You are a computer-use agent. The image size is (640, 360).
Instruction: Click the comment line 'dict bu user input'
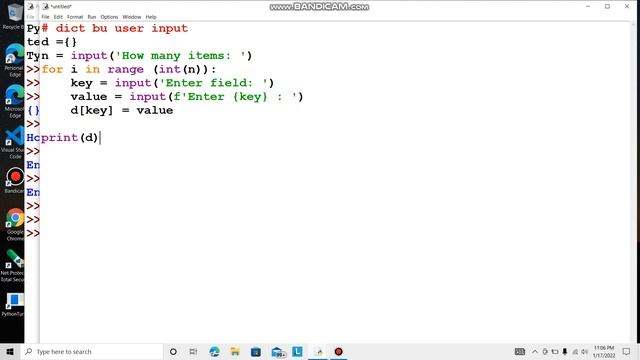115,28
